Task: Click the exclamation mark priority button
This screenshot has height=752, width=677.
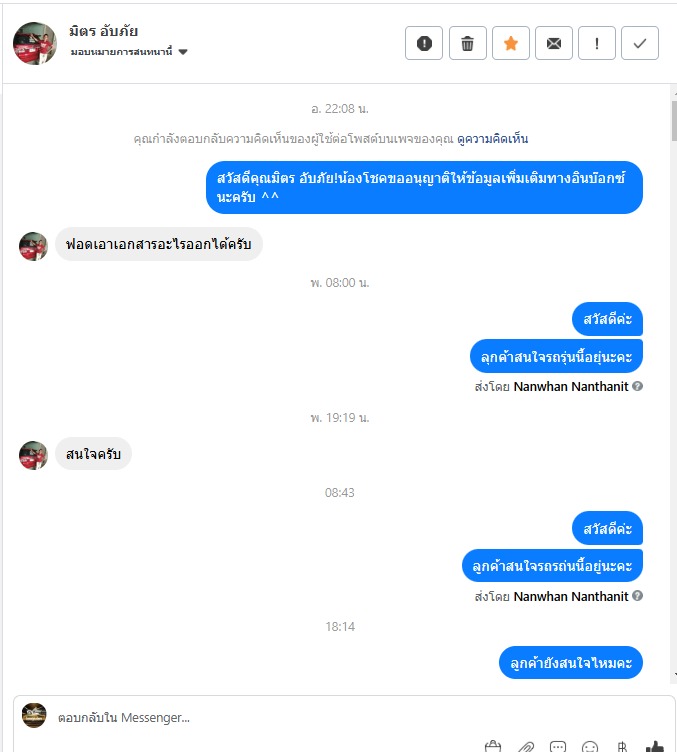Action: click(x=596, y=43)
